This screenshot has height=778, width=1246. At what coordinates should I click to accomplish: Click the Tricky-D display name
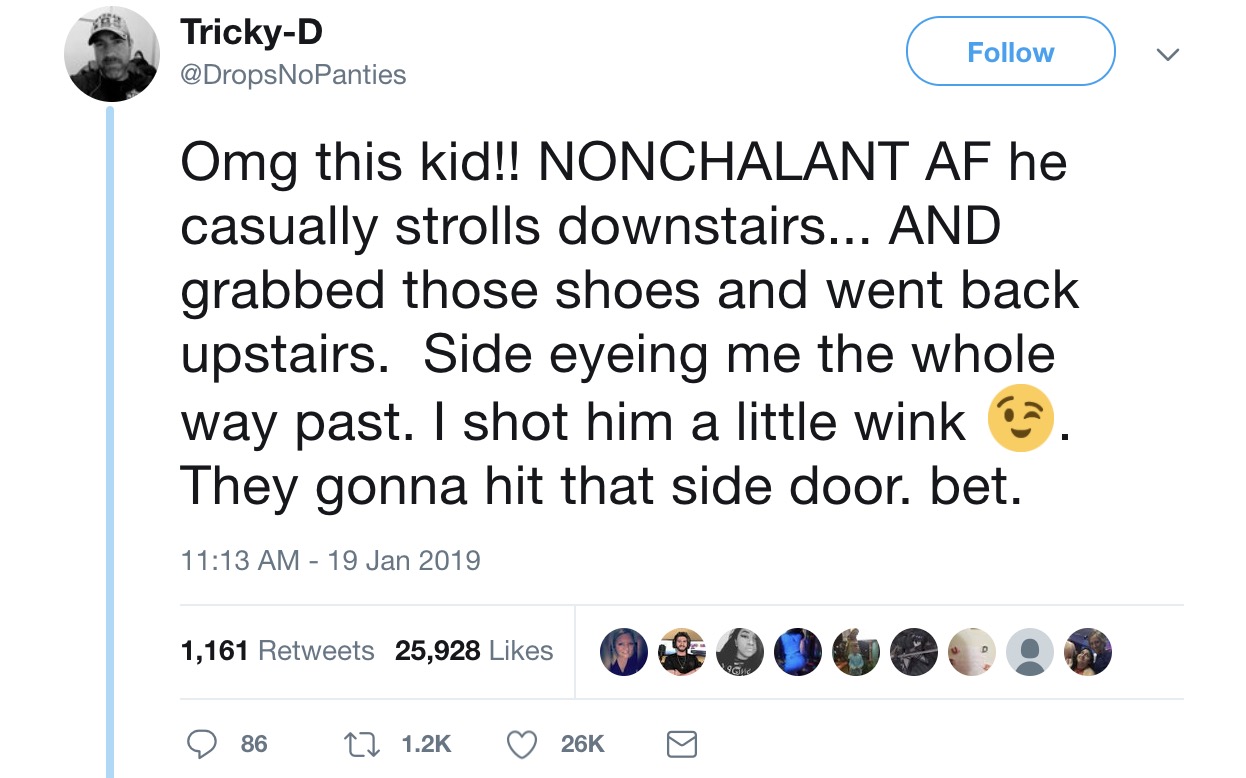pyautogui.click(x=252, y=33)
